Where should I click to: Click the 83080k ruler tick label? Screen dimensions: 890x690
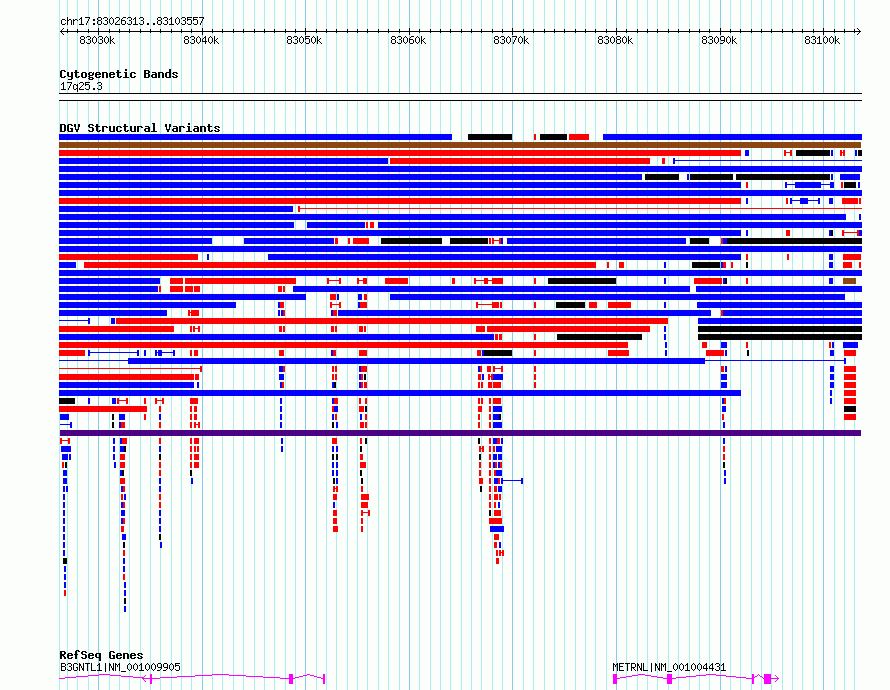point(615,40)
